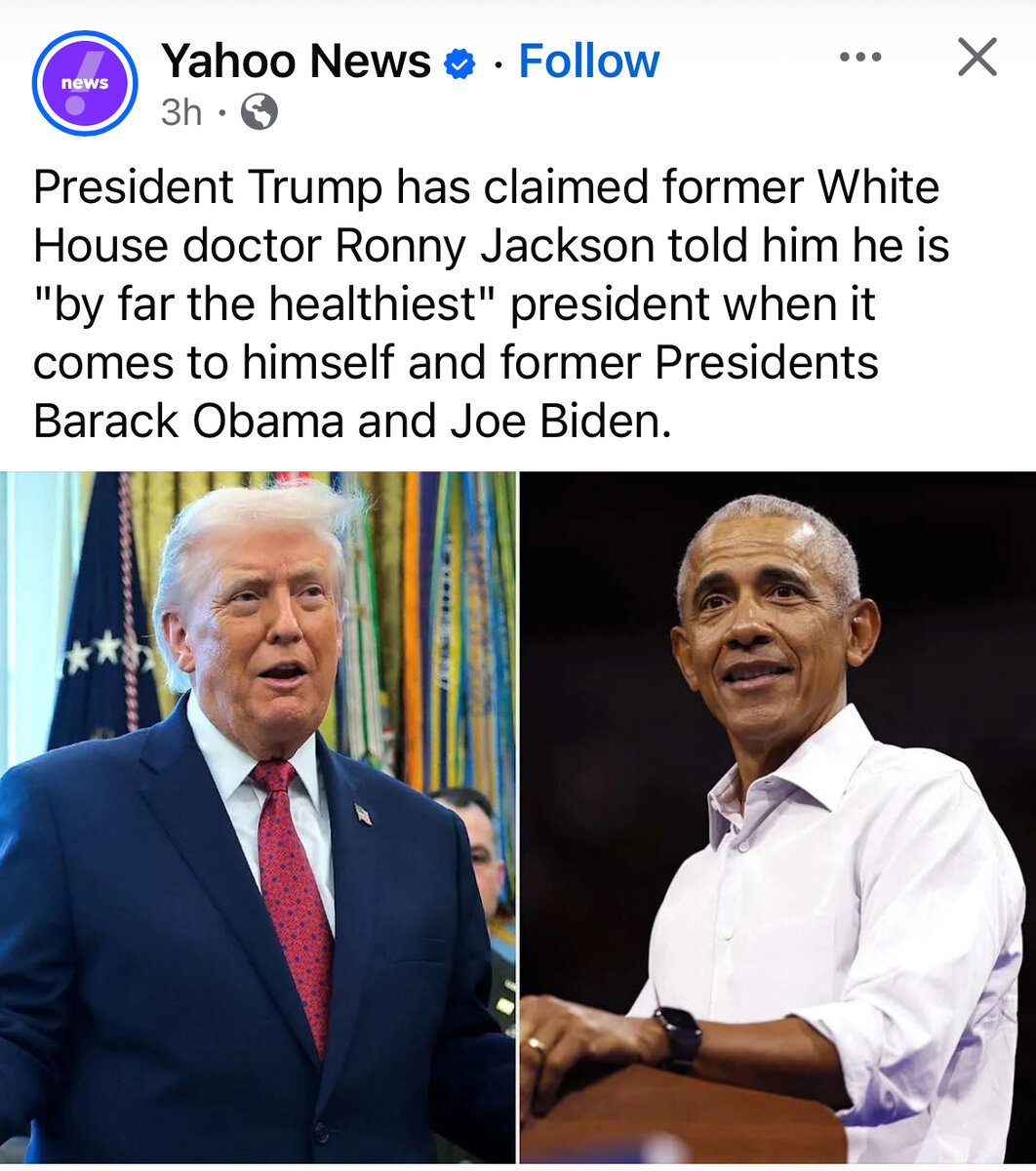Click the 3h post timestamp
The height and width of the screenshot is (1171, 1036).
(x=181, y=113)
